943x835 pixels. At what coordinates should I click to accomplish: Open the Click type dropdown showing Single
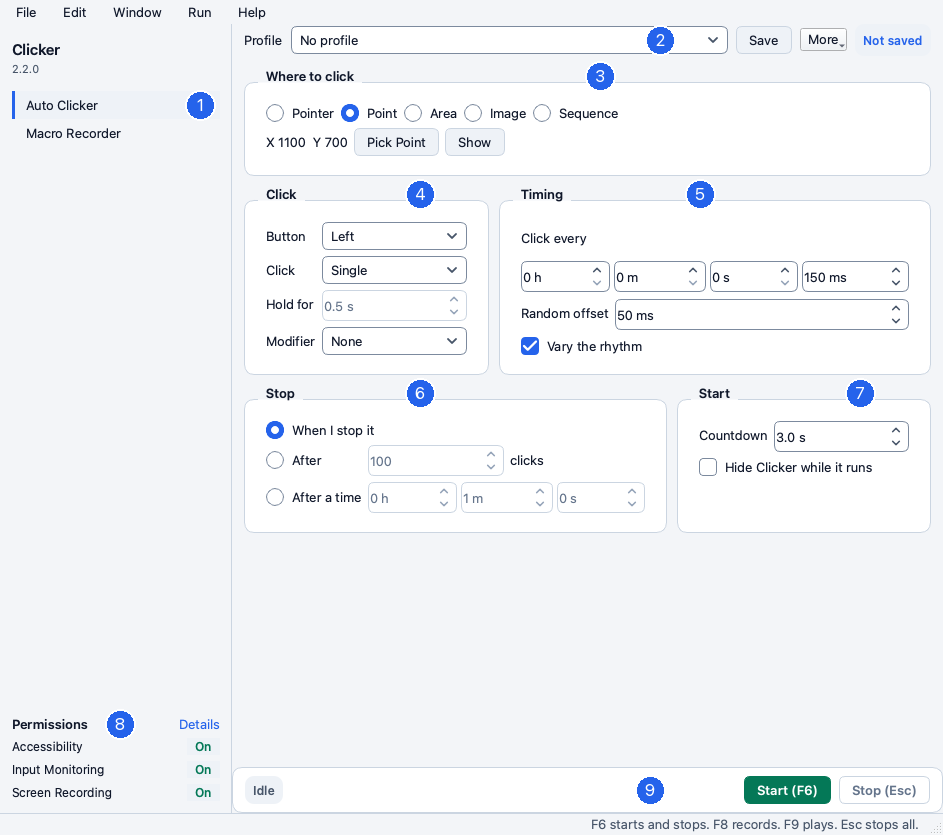coord(395,270)
